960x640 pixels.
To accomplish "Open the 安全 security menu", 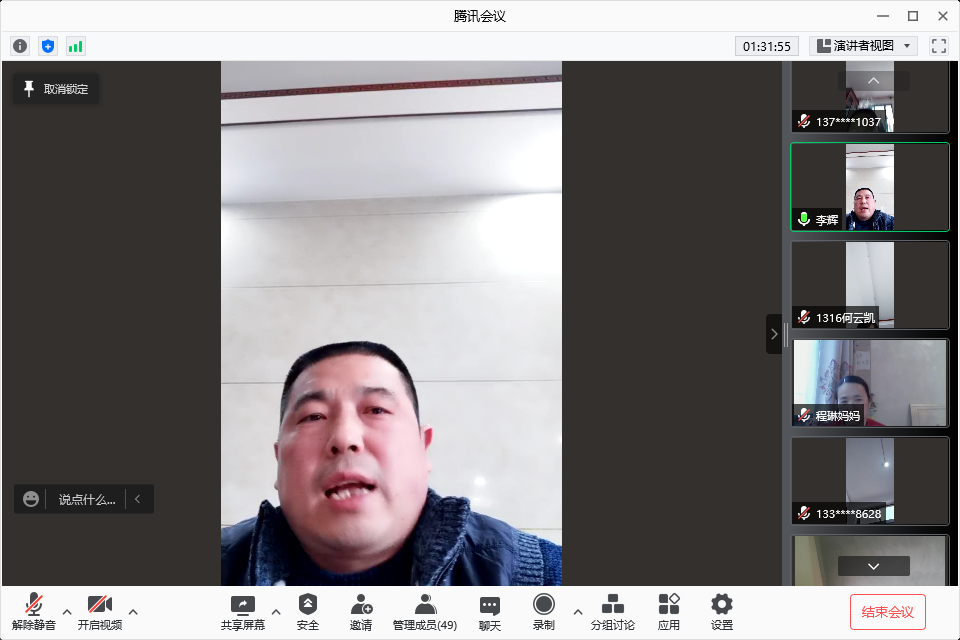I will click(x=307, y=612).
